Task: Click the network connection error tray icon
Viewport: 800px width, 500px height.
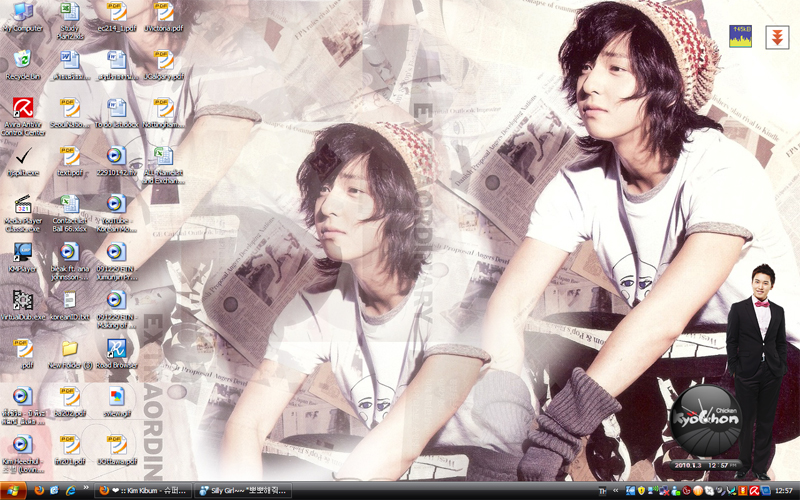Action: click(664, 491)
